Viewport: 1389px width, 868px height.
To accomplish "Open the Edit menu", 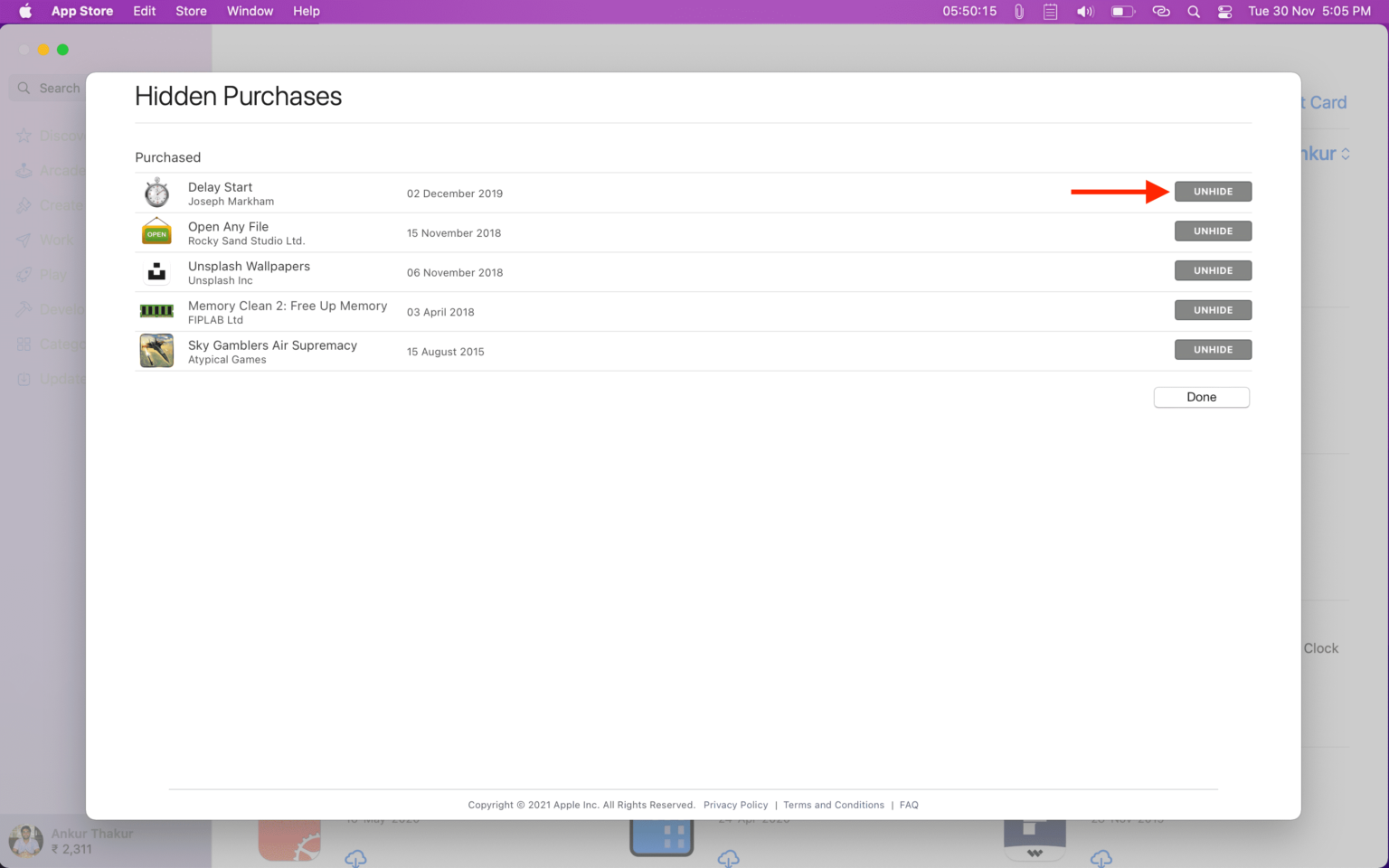I will click(145, 11).
